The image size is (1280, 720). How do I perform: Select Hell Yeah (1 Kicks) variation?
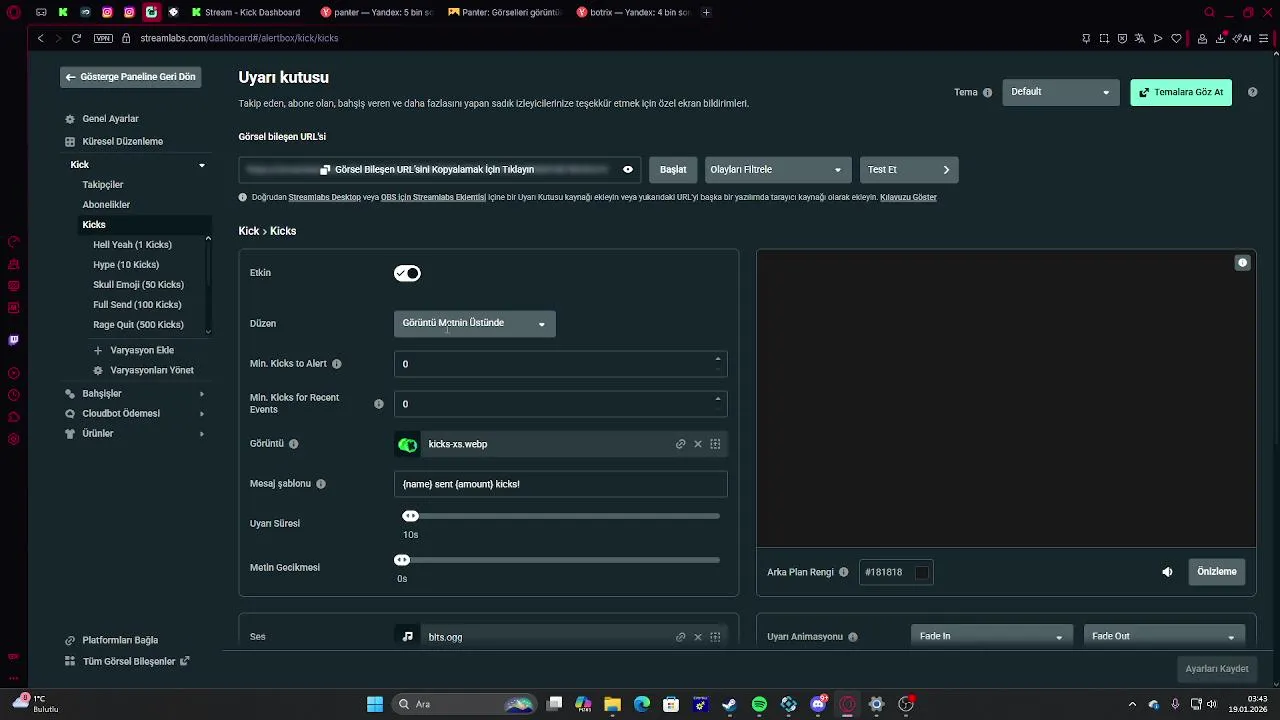(132, 245)
